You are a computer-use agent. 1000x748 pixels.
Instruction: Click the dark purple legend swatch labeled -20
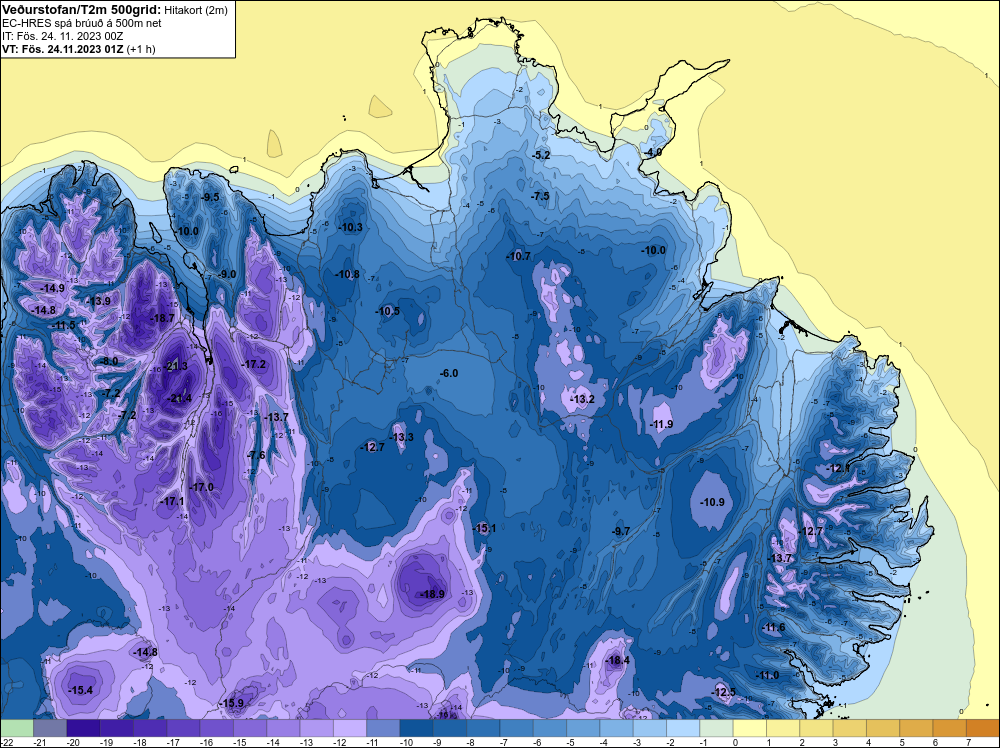[83, 728]
